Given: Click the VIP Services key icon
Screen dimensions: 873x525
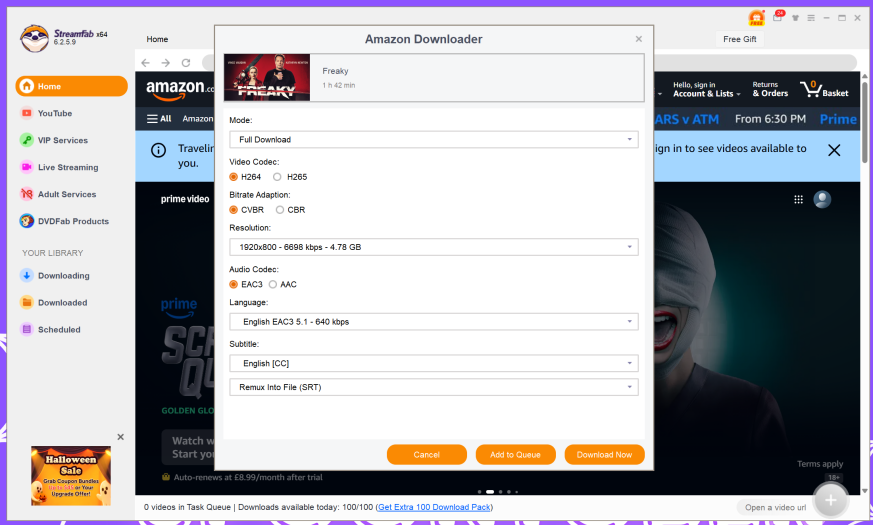Looking at the screenshot, I should click(x=26, y=140).
